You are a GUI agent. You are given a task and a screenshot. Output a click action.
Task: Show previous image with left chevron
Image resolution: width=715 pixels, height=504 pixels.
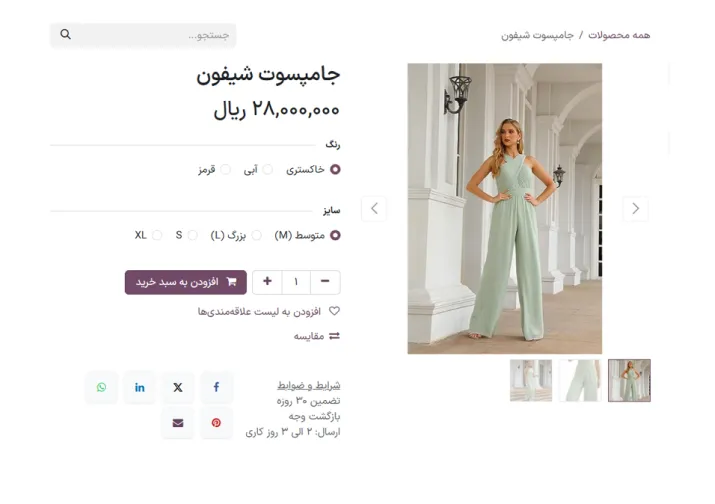pos(374,209)
